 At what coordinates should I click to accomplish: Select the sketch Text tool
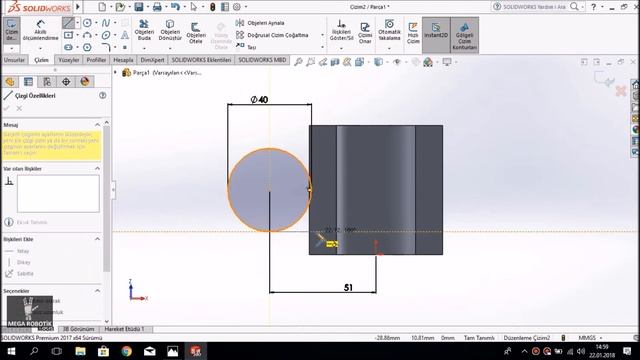(x=125, y=35)
